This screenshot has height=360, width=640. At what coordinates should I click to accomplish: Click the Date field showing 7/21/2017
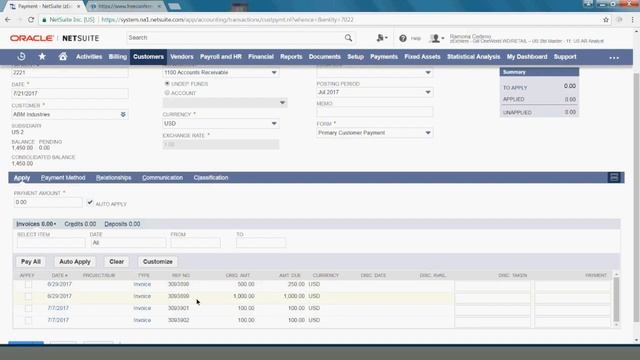coord(70,93)
